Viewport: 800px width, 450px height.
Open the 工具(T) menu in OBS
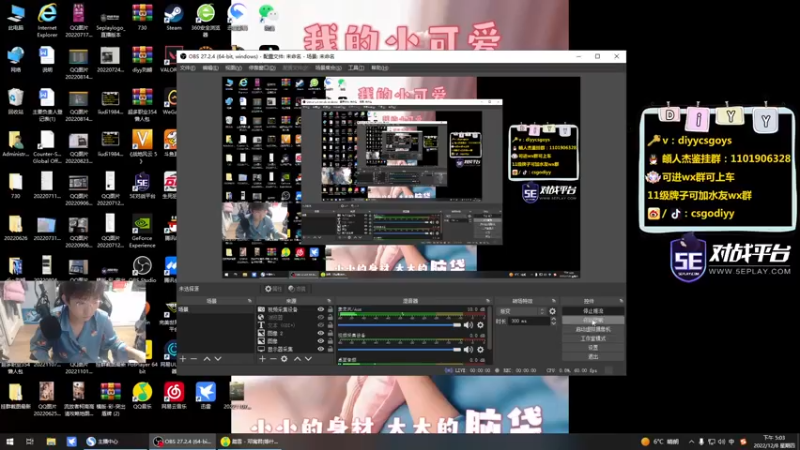(356, 68)
